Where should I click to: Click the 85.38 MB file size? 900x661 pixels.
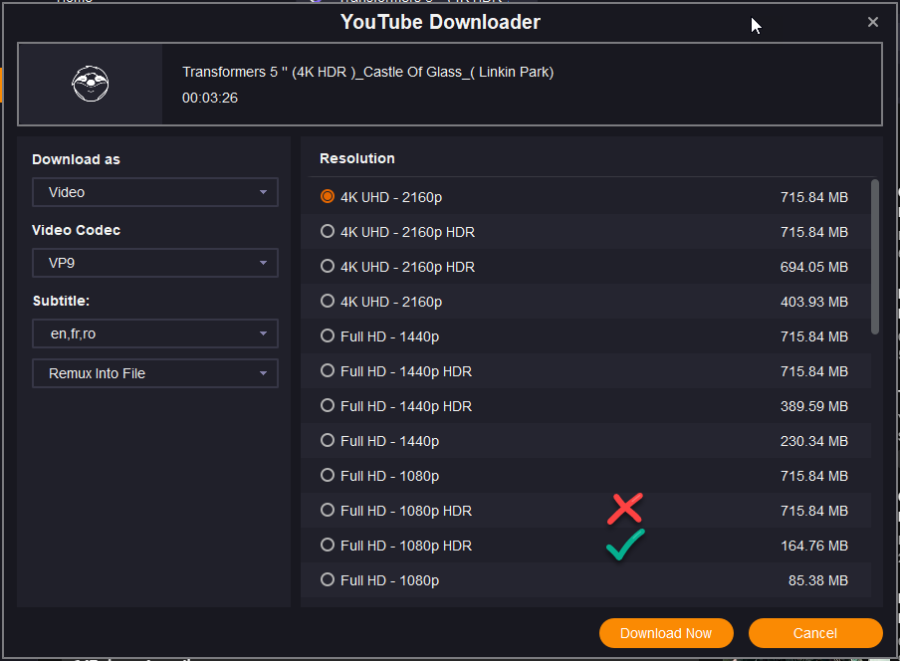click(x=818, y=581)
